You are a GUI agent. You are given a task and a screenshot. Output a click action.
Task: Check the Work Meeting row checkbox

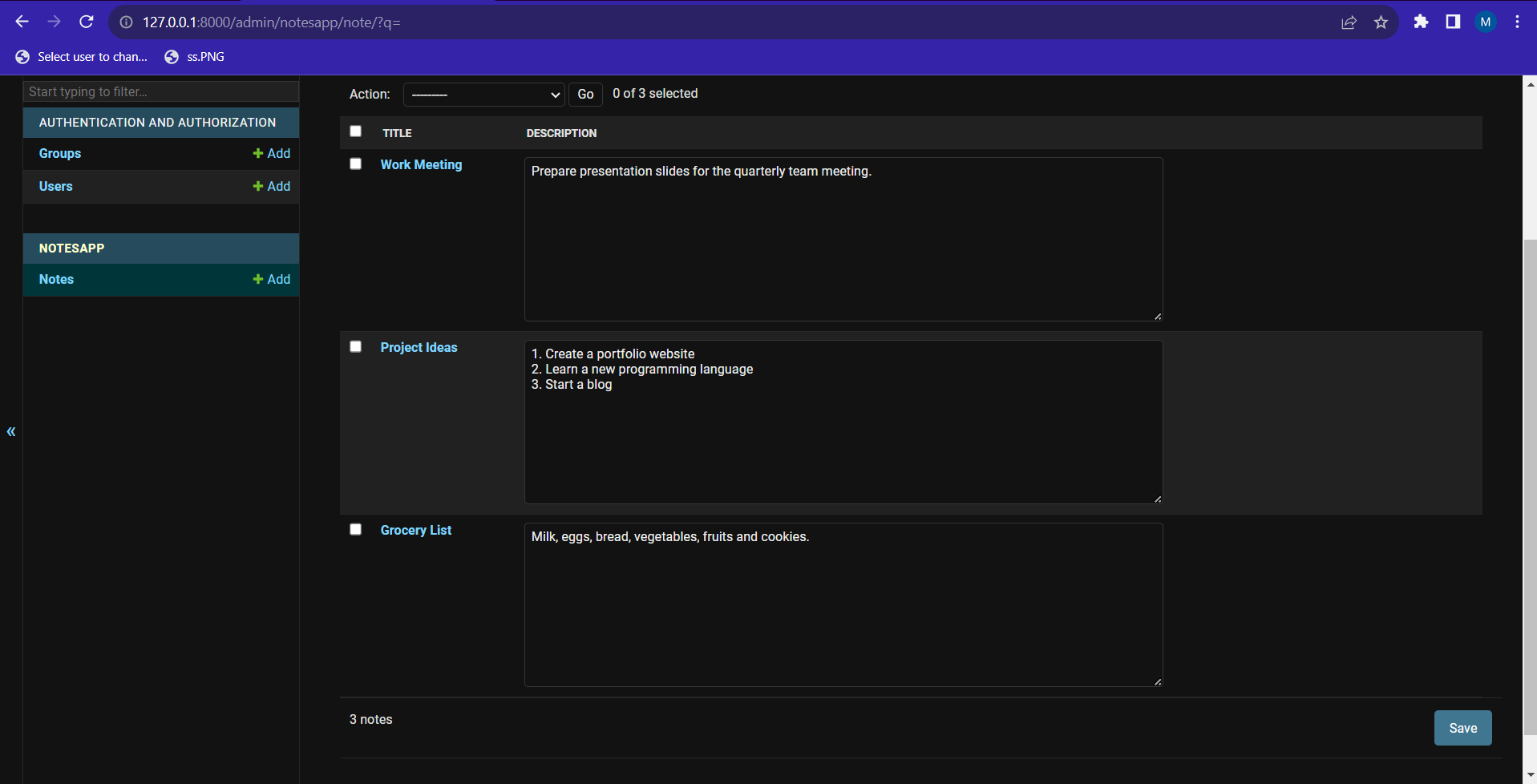(x=356, y=164)
